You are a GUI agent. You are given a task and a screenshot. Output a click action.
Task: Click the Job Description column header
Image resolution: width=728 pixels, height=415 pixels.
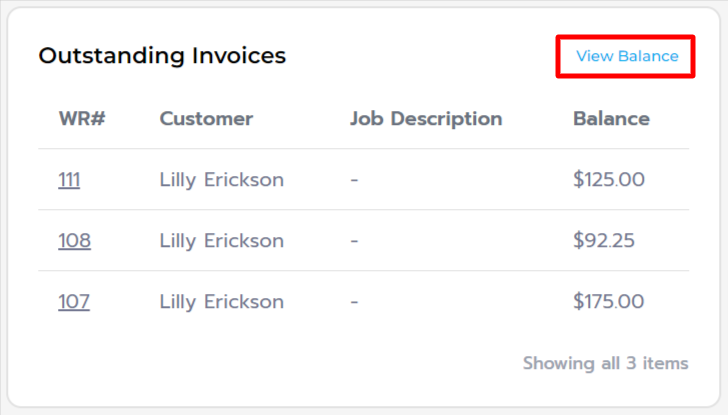pyautogui.click(x=426, y=119)
